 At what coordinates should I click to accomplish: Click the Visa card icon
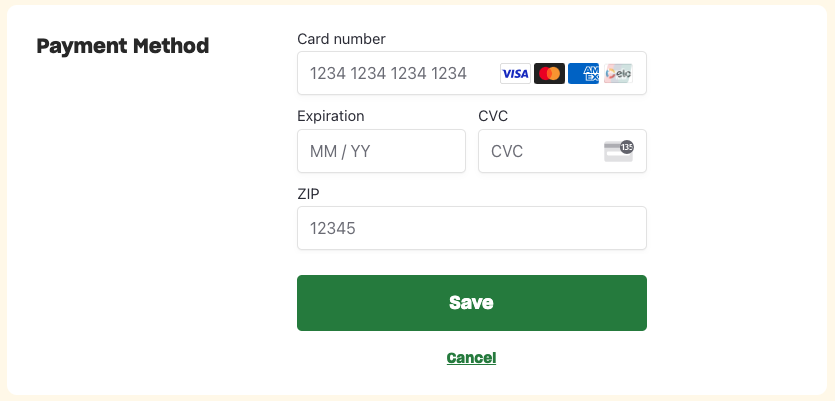pyautogui.click(x=515, y=73)
